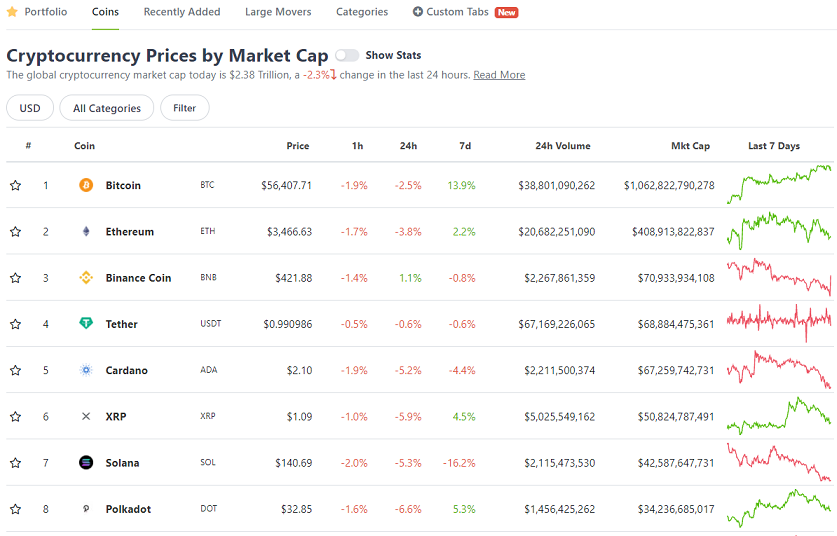Open Tether's 7-day sparkline chart

(779, 323)
